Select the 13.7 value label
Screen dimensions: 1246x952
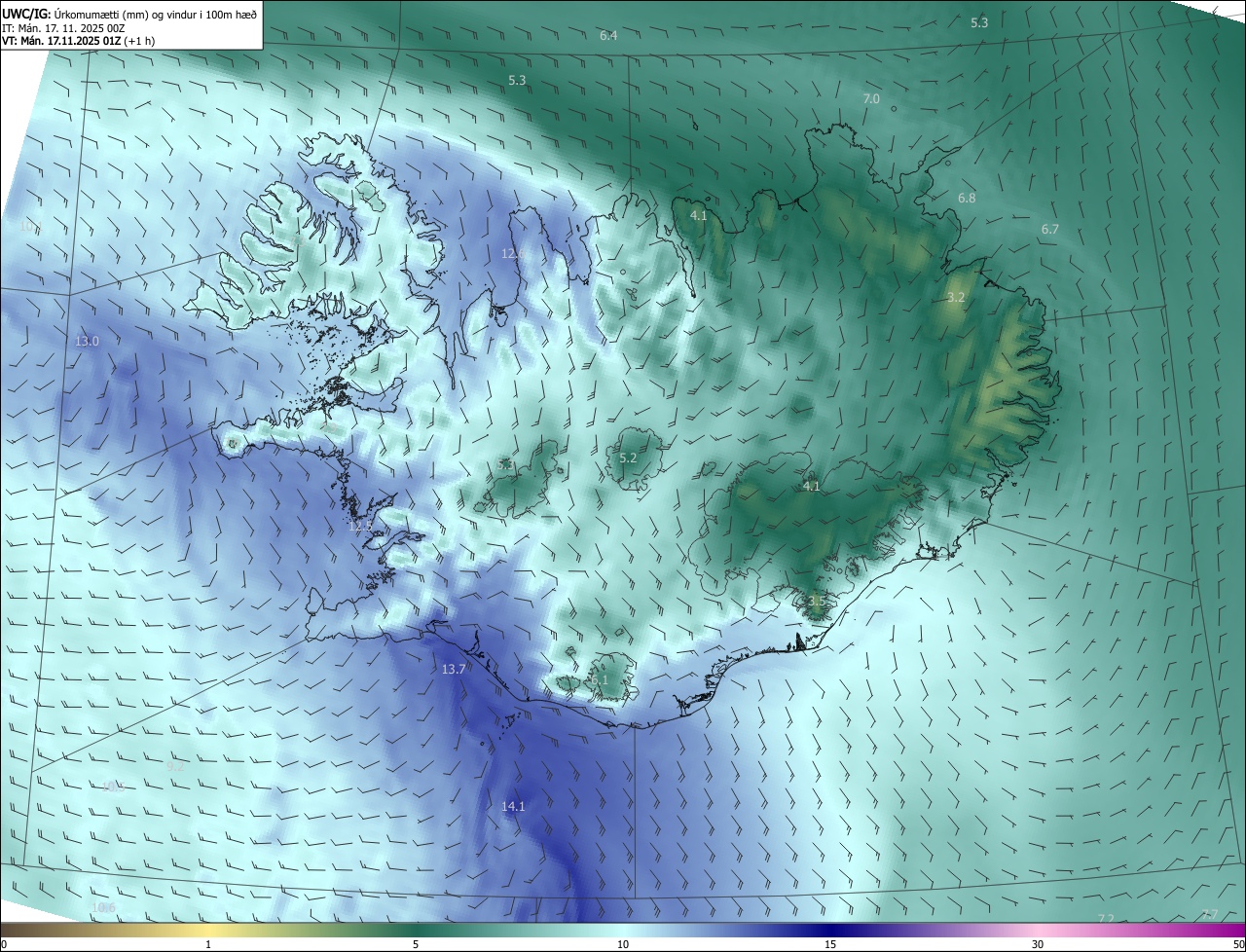click(x=454, y=669)
